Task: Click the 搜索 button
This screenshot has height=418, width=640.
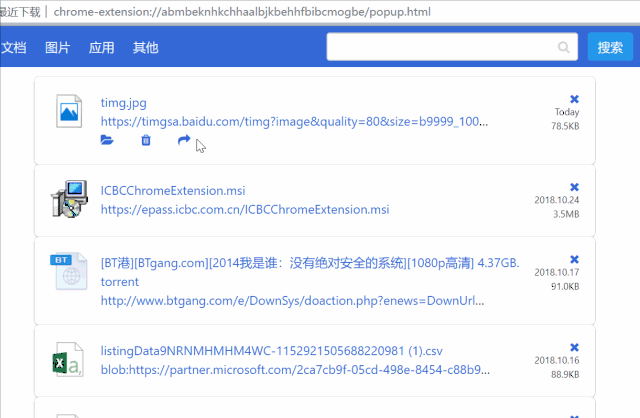Action: click(x=610, y=47)
